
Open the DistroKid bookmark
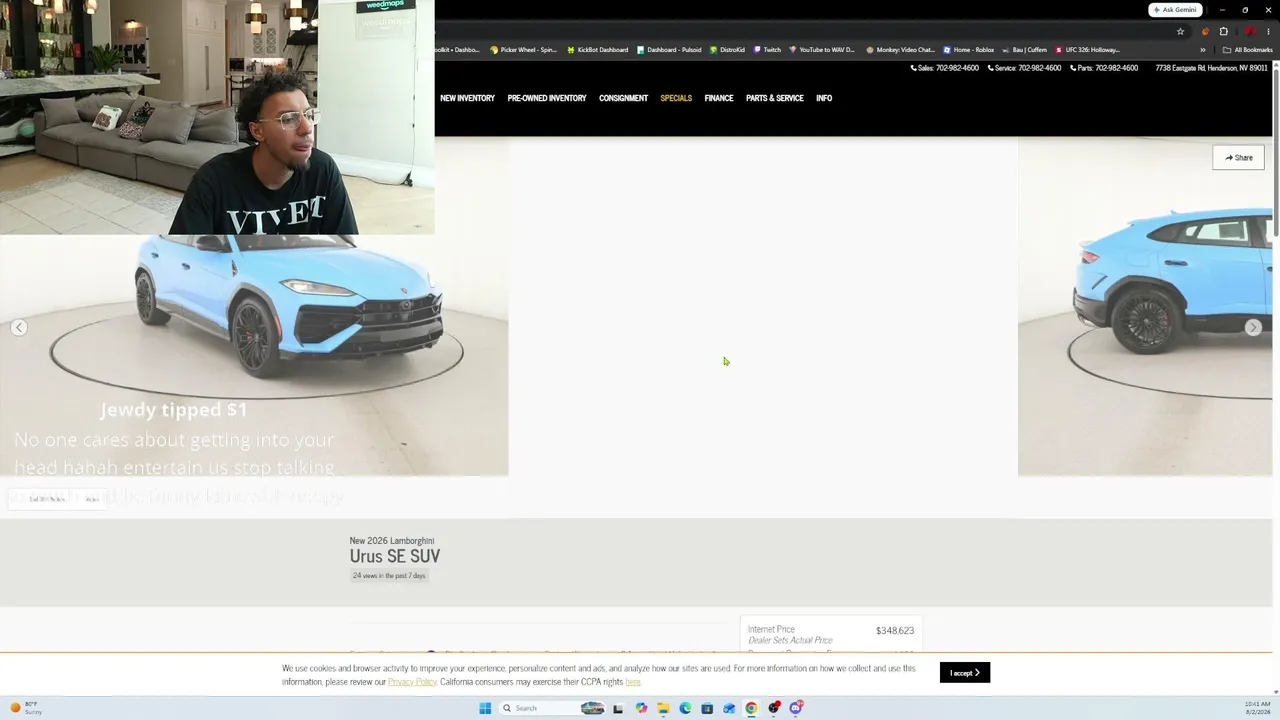click(x=728, y=50)
